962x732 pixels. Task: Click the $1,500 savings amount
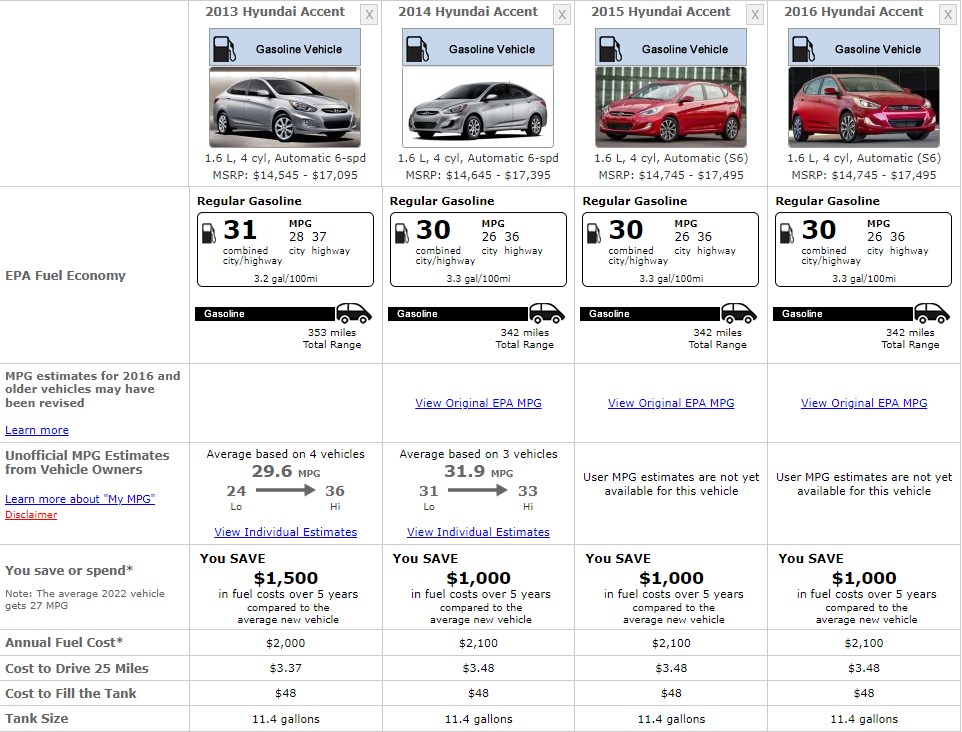(x=286, y=578)
